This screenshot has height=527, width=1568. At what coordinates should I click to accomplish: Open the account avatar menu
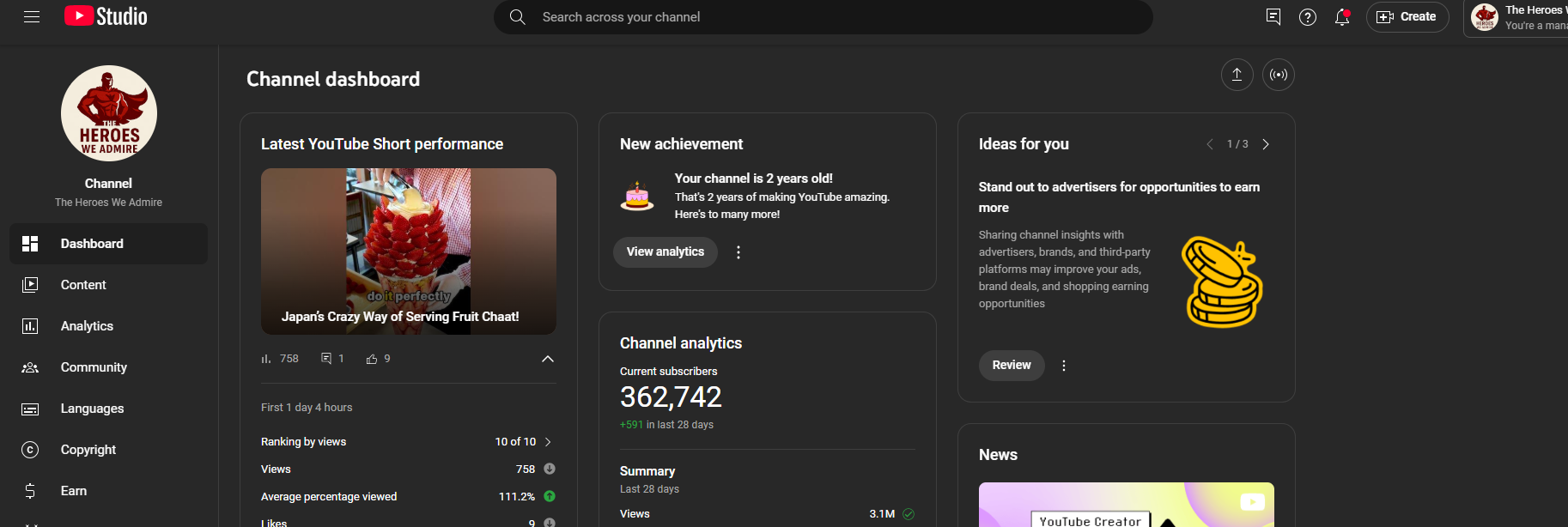1485,17
